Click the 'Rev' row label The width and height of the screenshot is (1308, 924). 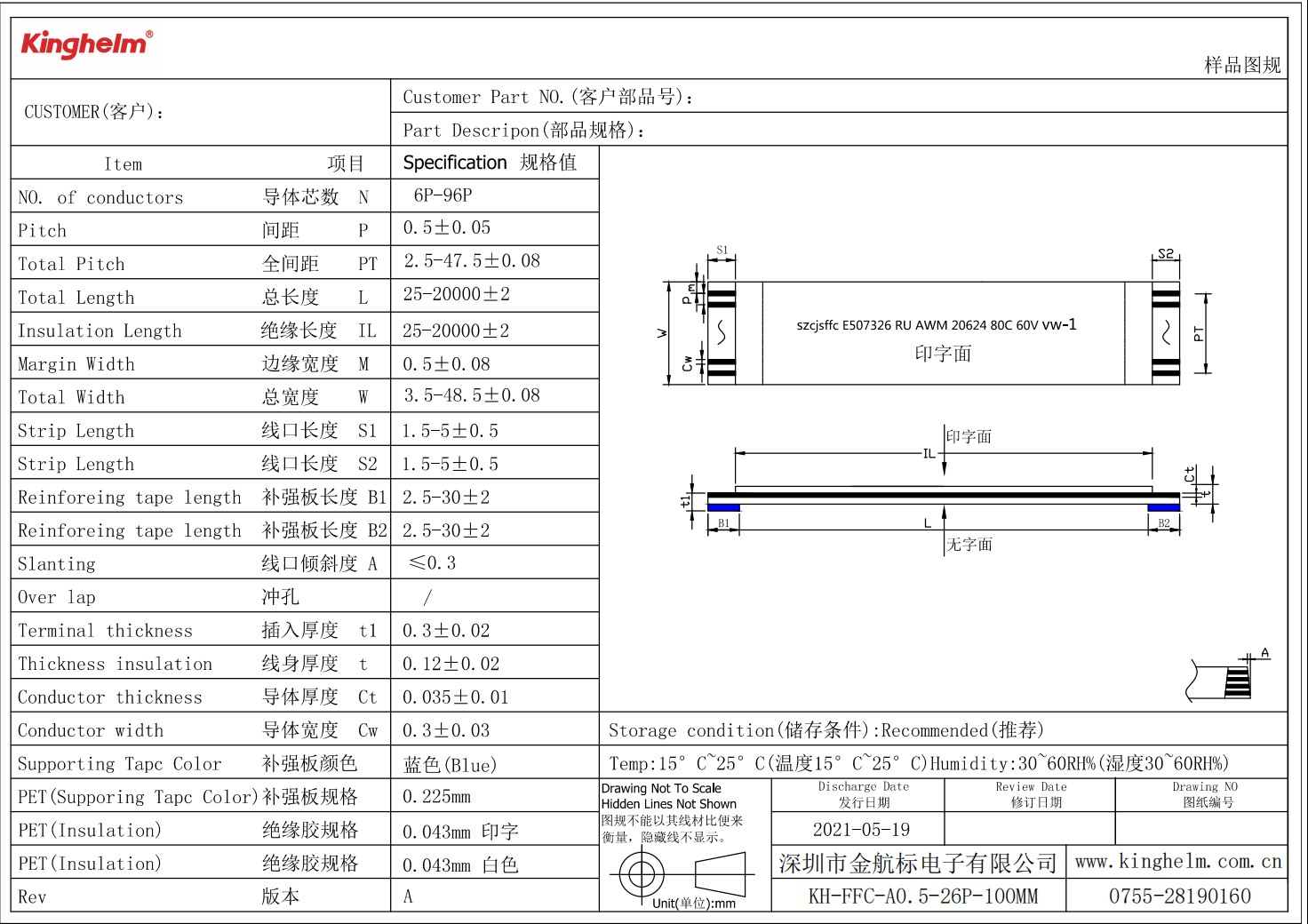[32, 897]
